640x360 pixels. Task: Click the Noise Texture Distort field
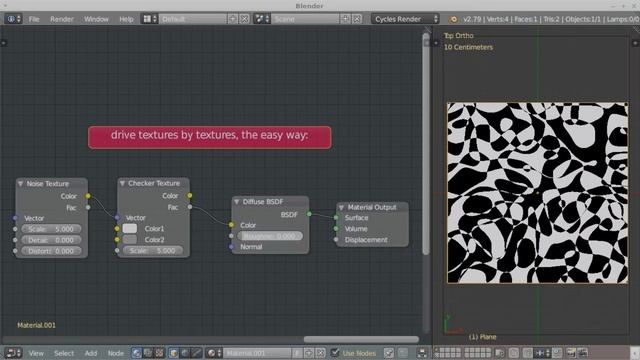51,251
